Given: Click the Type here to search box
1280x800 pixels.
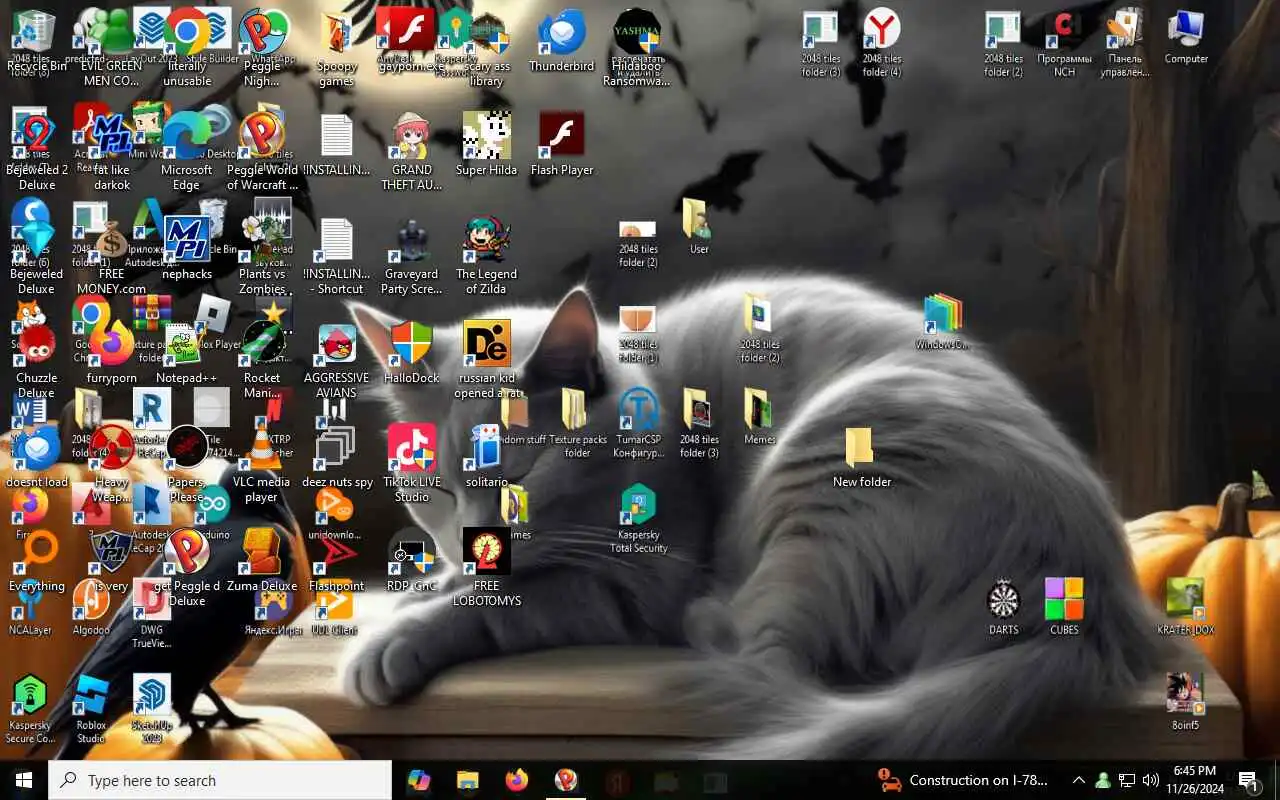Looking at the screenshot, I should 220,780.
